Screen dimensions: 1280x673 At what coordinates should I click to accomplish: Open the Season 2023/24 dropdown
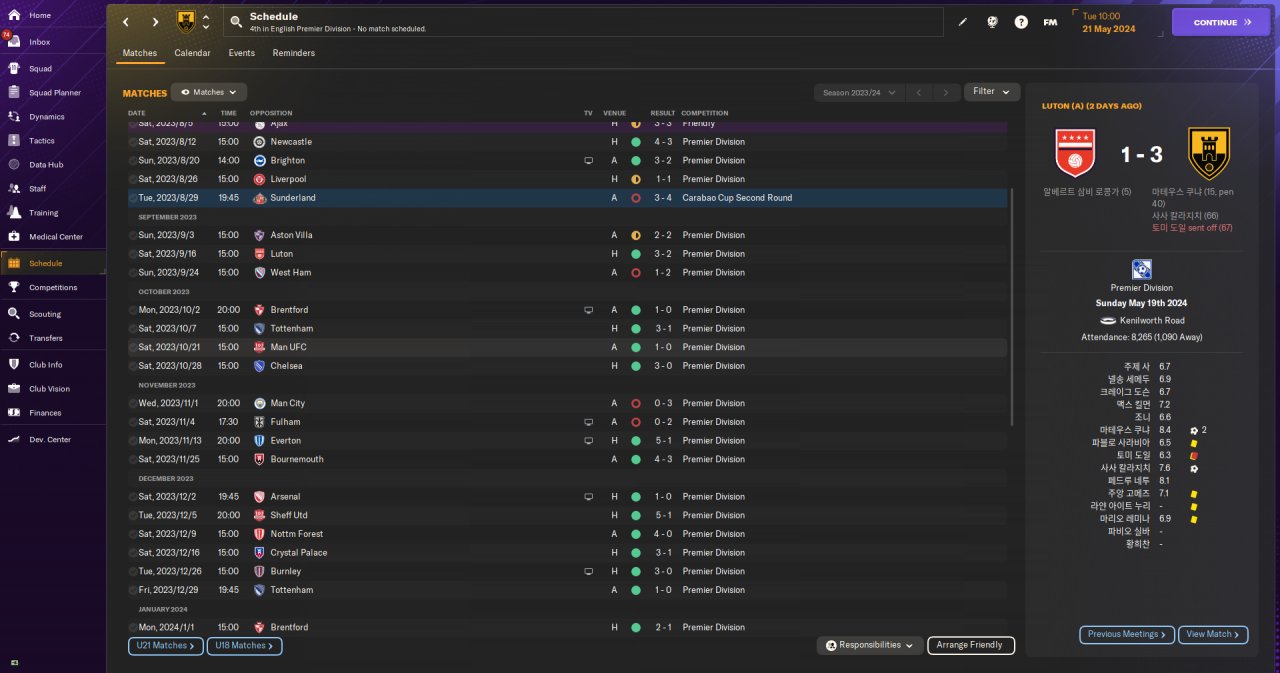858,93
